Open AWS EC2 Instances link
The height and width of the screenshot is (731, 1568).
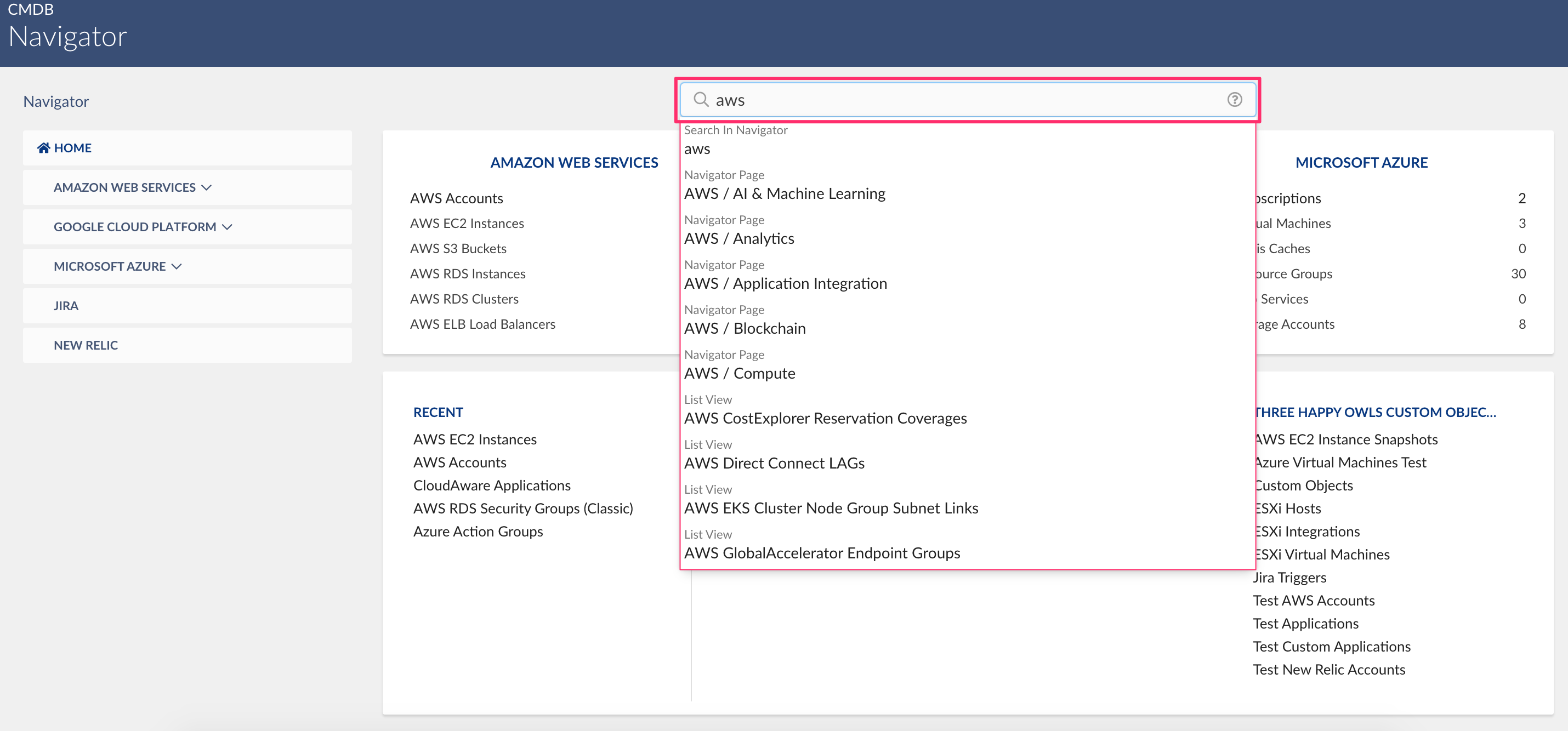pos(466,223)
